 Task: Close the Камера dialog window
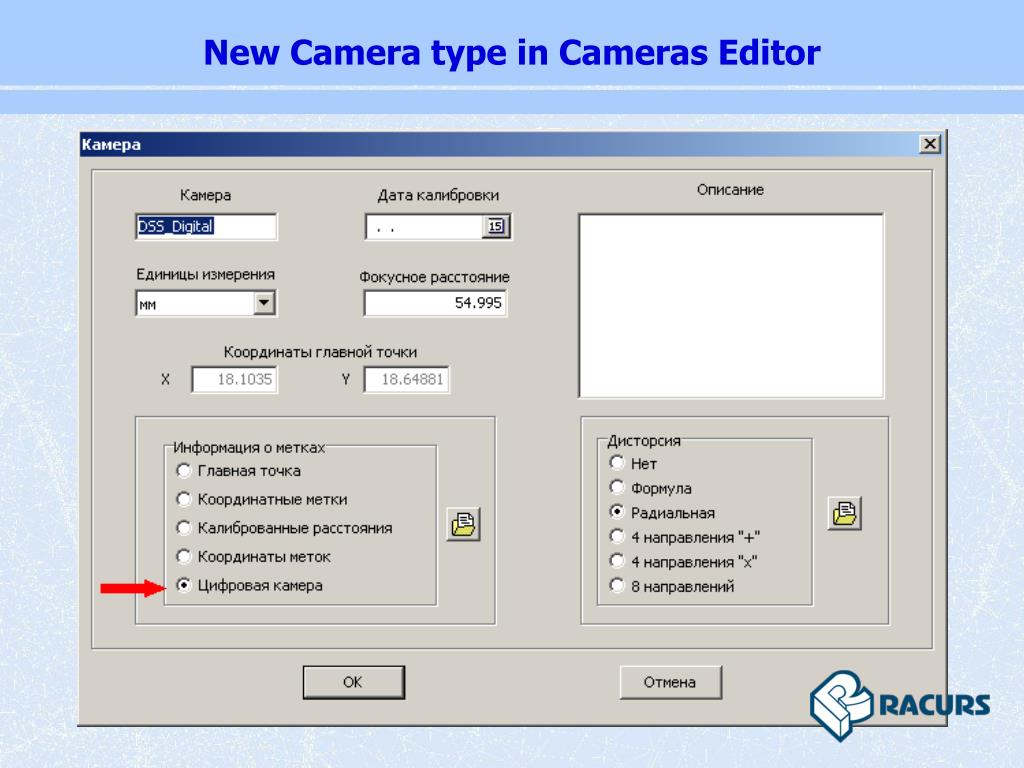930,145
